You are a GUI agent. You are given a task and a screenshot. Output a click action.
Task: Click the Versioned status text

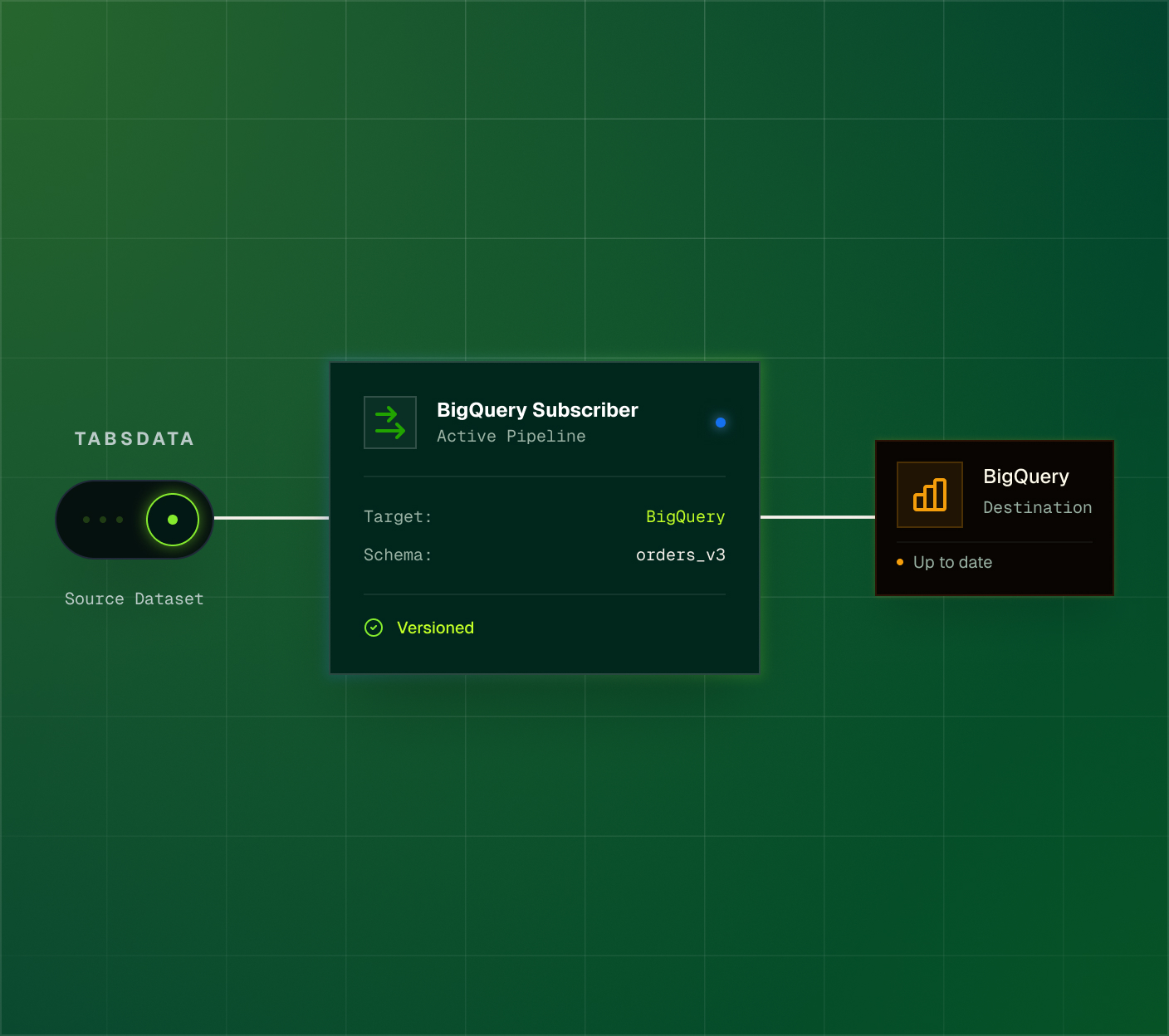(x=435, y=628)
